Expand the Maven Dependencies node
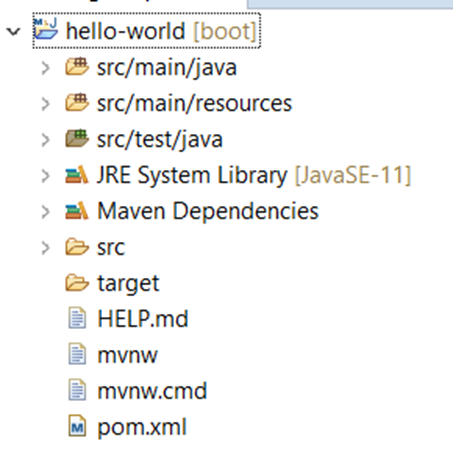The image size is (453, 463). [x=45, y=212]
